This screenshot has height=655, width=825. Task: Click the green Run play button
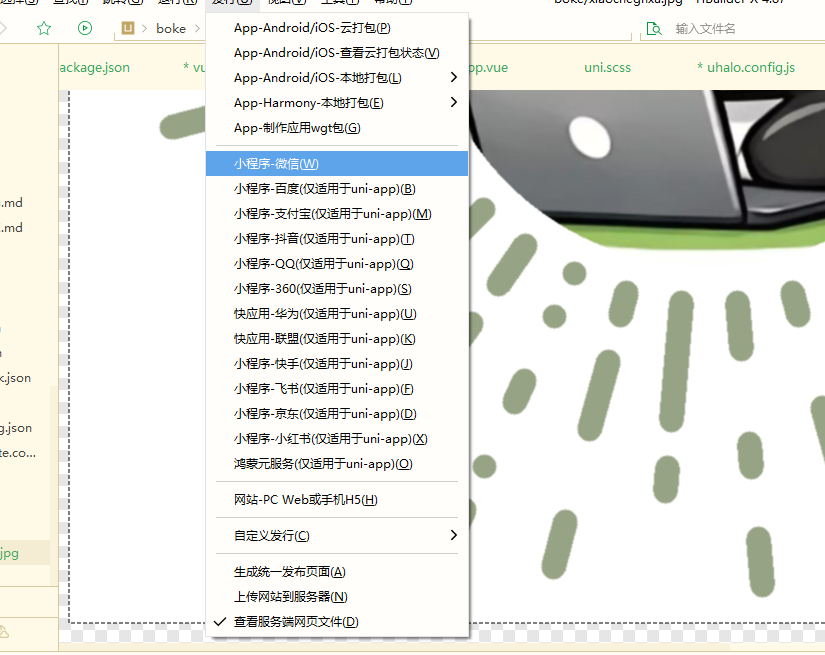tap(84, 29)
